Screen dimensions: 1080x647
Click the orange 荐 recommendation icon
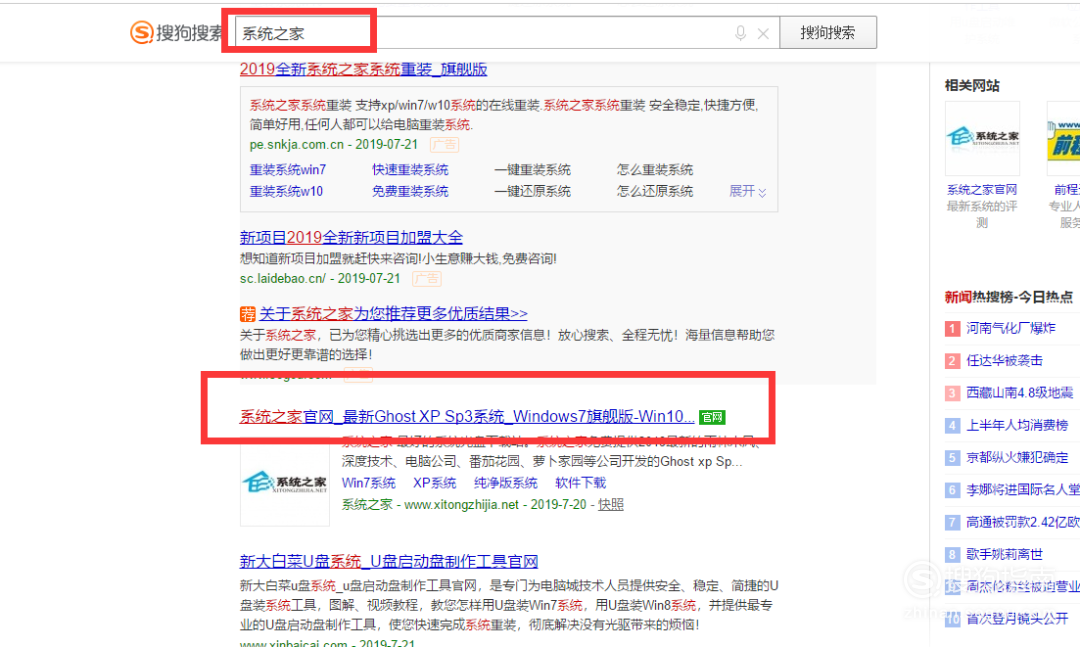point(248,314)
